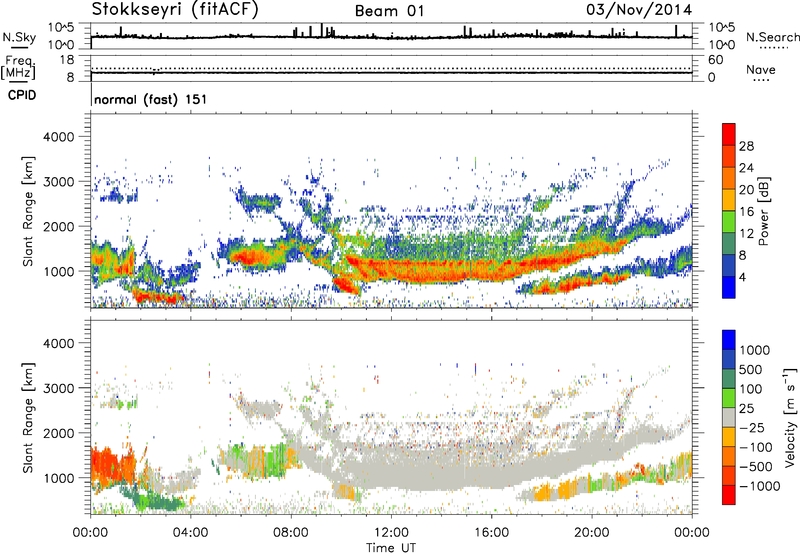The image size is (800, 554).
Task: Click the 'normal (fast) 151' text
Action: (151, 99)
